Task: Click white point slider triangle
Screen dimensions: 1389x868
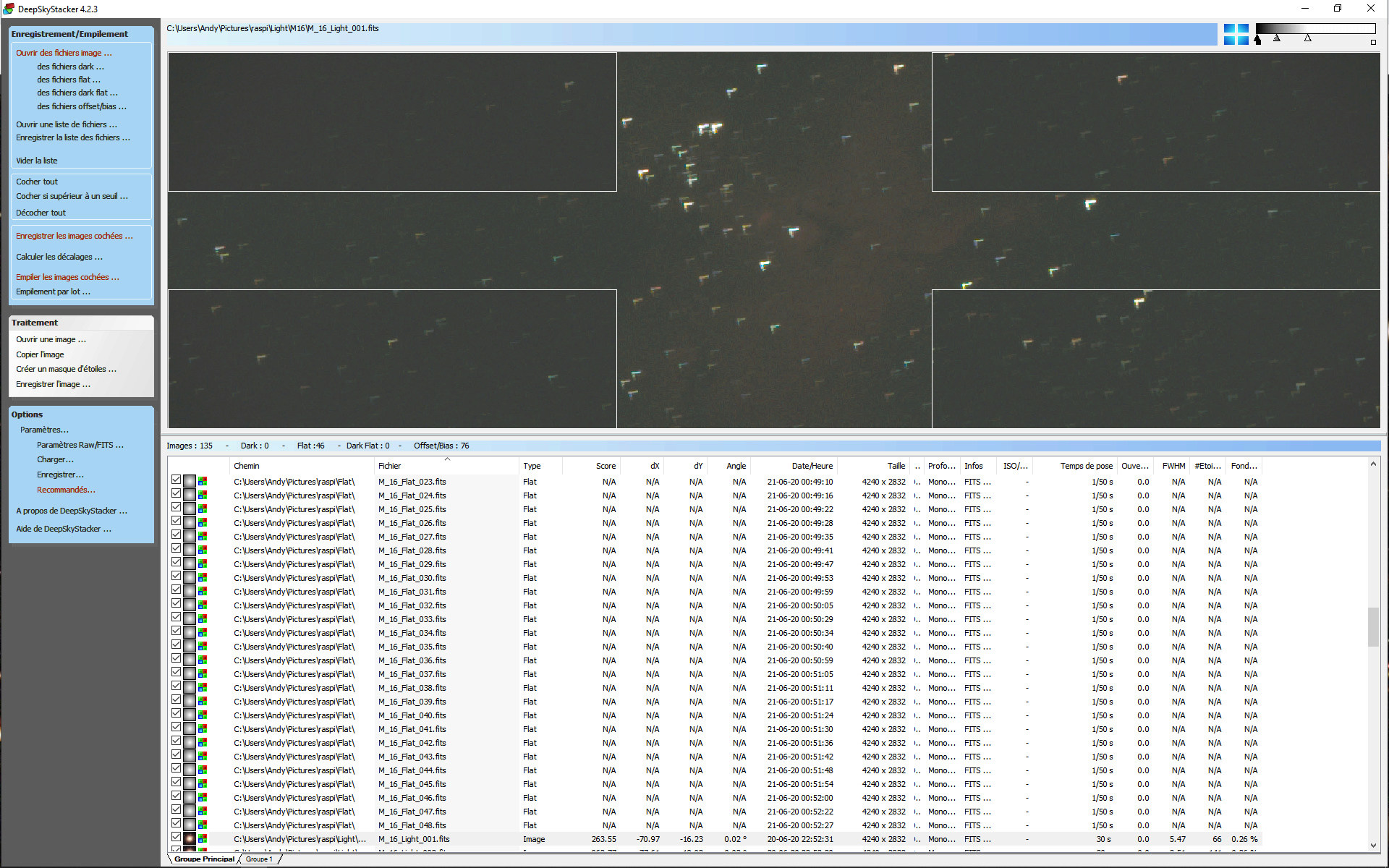Action: point(1308,38)
